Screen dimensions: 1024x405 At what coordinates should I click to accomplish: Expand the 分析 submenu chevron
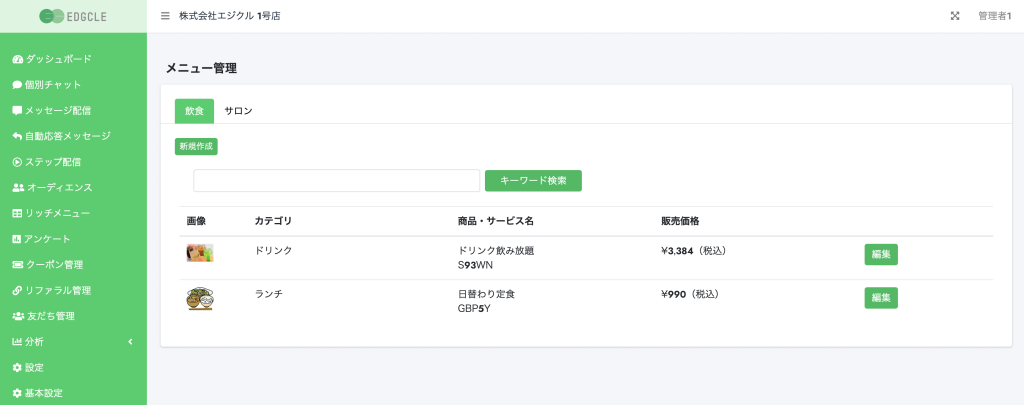tap(130, 342)
